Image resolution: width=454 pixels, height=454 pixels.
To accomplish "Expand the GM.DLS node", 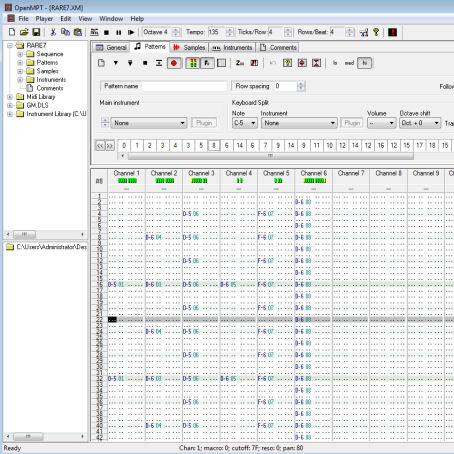I will 10,105.
